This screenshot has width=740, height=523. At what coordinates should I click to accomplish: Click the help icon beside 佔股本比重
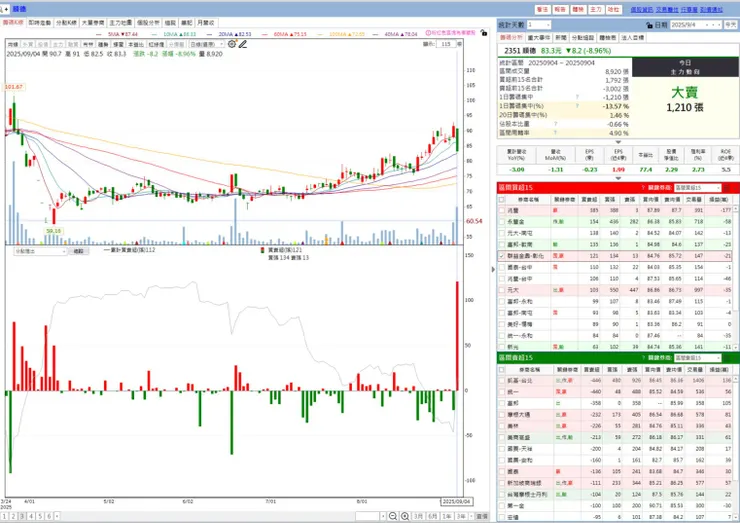click(x=555, y=124)
